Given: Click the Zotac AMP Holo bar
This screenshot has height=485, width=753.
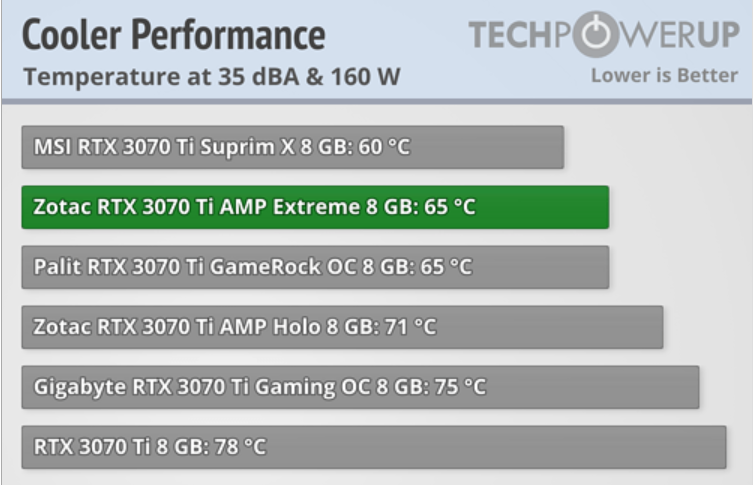Looking at the screenshot, I should tap(341, 327).
